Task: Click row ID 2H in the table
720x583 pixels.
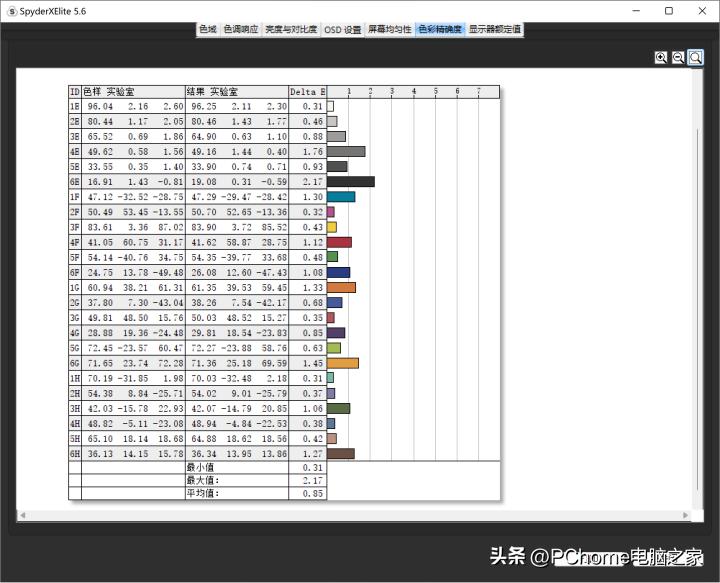Action: [75, 393]
